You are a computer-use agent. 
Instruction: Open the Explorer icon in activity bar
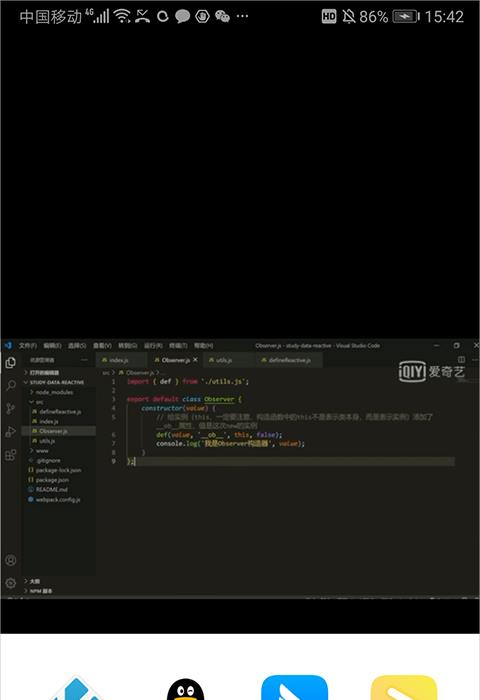(11, 362)
